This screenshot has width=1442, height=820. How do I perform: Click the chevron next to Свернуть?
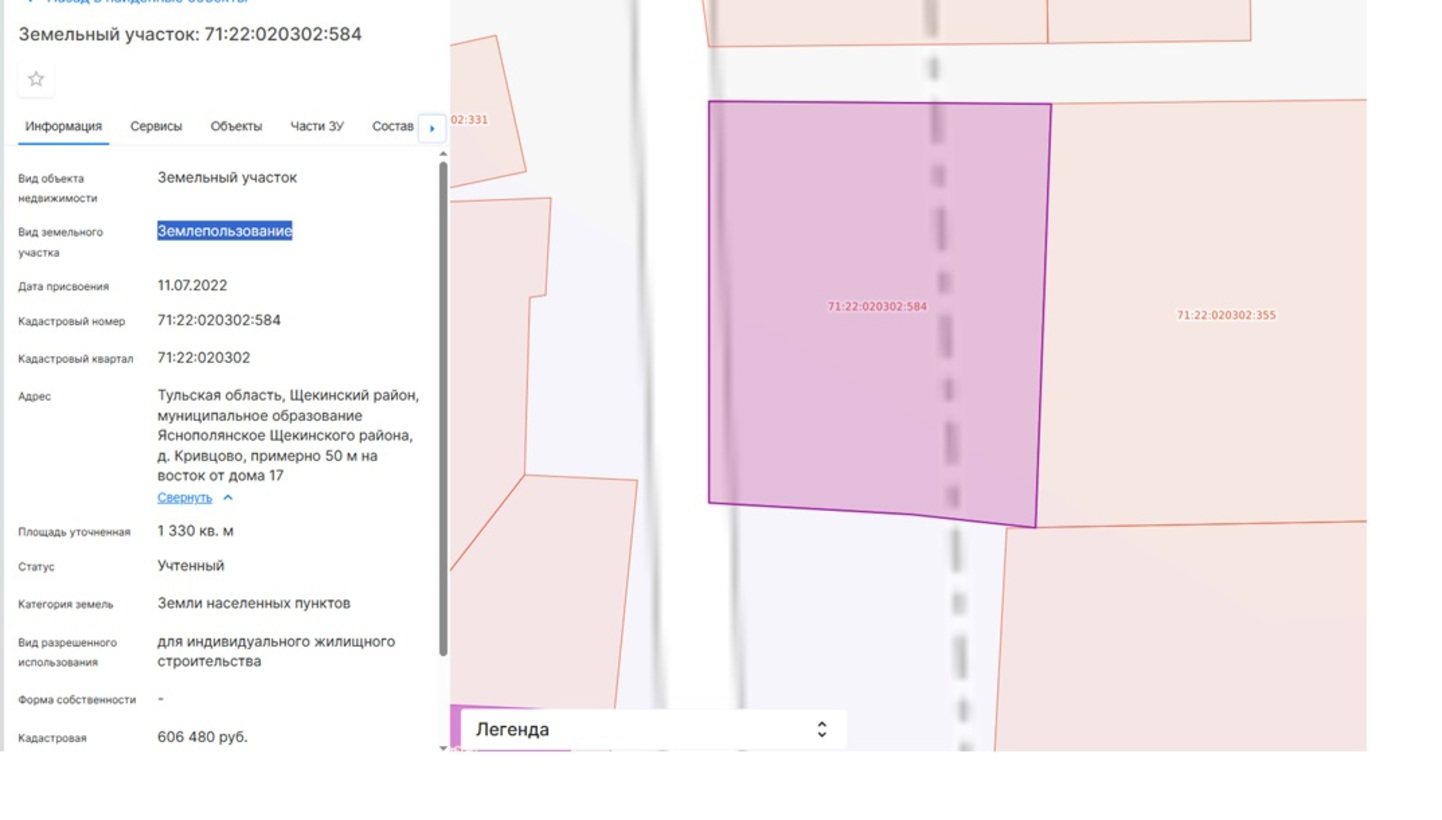point(228,498)
